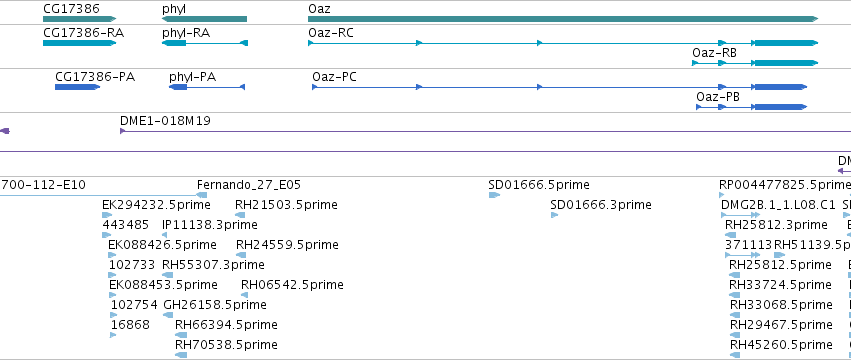
Task: Select the Fernando_27_E05 feature arrow
Action: [202, 195]
